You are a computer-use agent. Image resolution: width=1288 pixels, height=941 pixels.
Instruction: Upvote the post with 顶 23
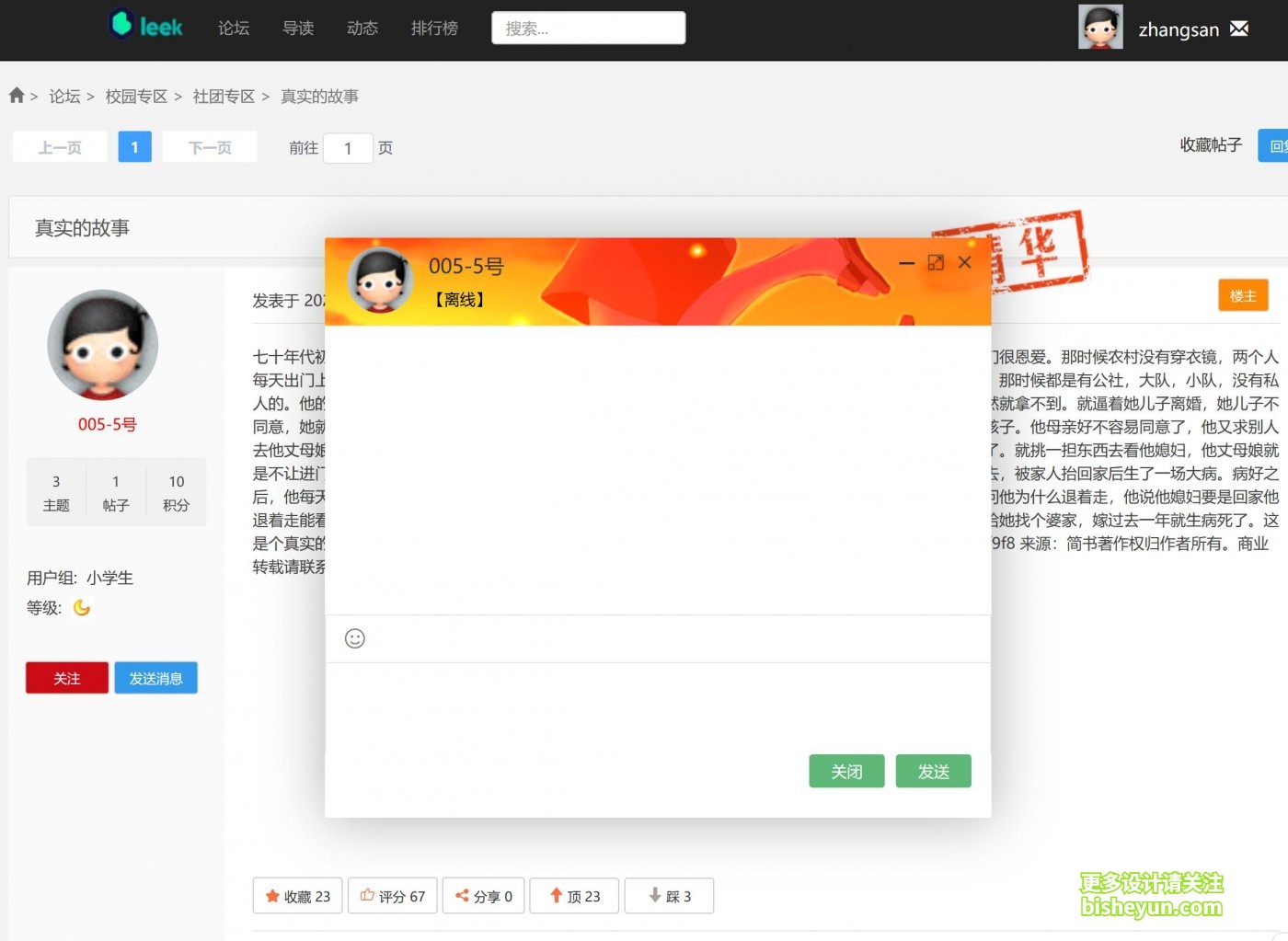tap(574, 896)
